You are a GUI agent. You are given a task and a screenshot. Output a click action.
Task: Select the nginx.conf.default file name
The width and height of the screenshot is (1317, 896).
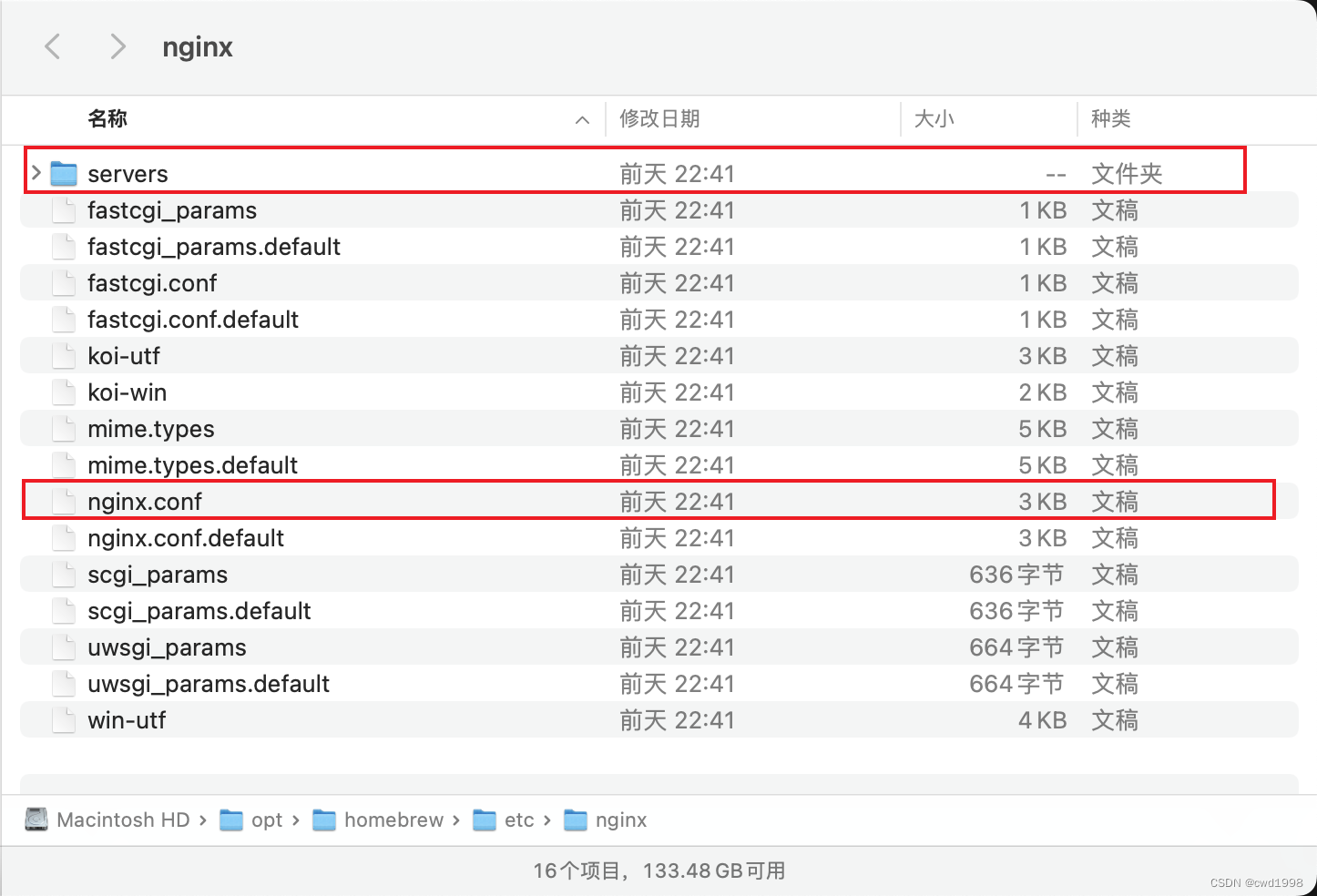(186, 538)
